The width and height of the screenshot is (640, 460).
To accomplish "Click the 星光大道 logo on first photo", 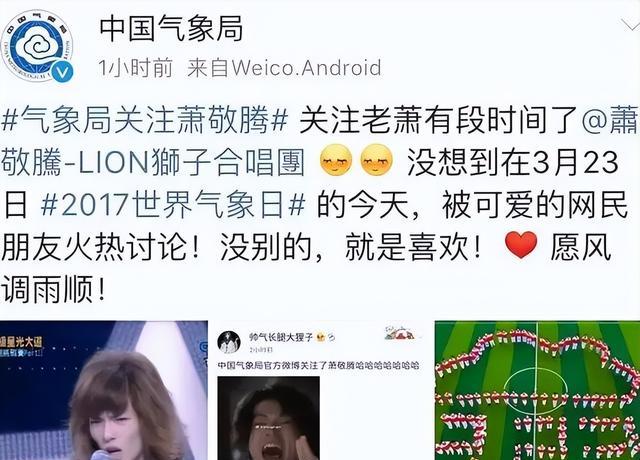I will [21, 345].
